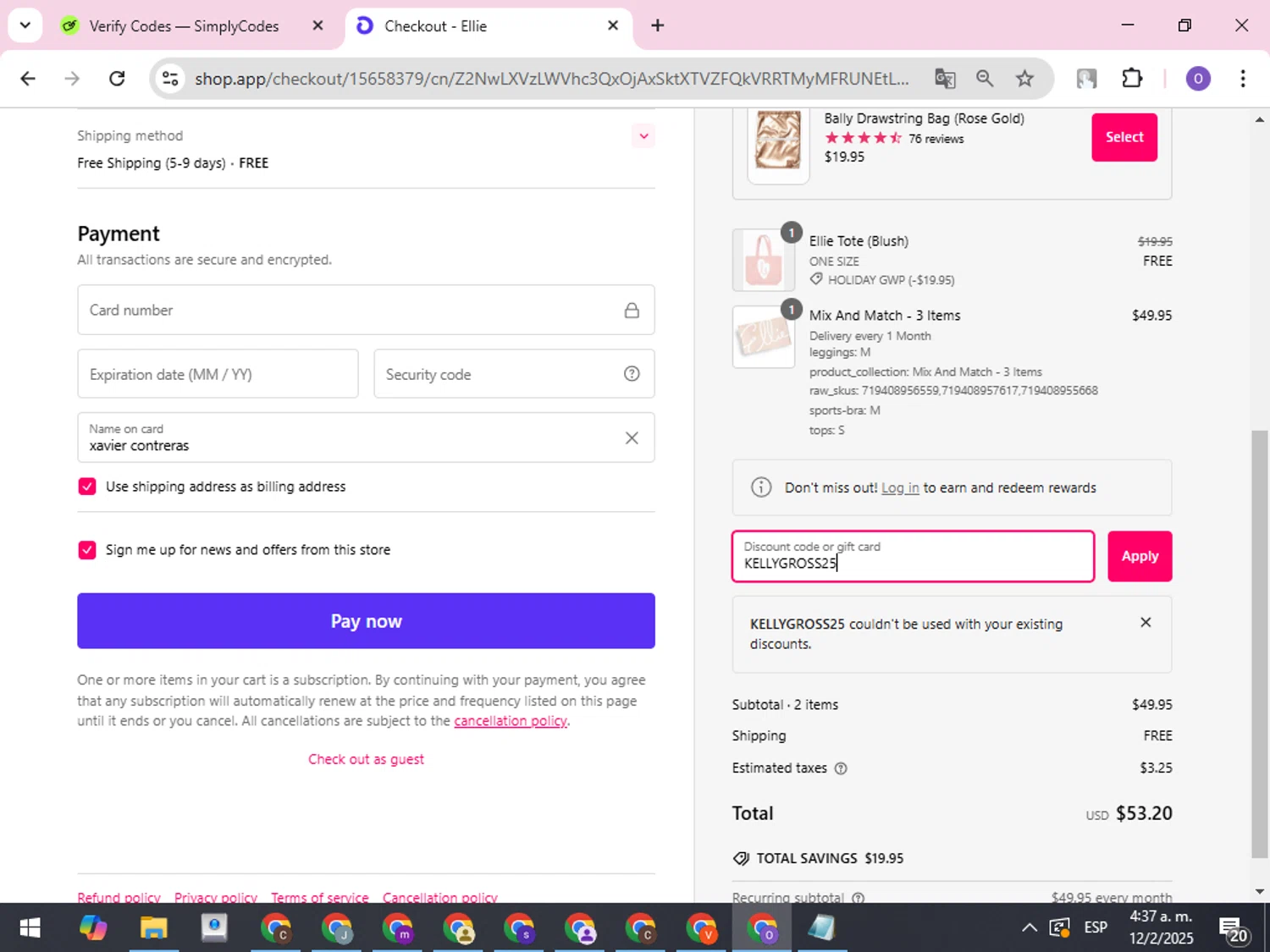
Task: Click the ESP language indicator
Action: 1096,927
